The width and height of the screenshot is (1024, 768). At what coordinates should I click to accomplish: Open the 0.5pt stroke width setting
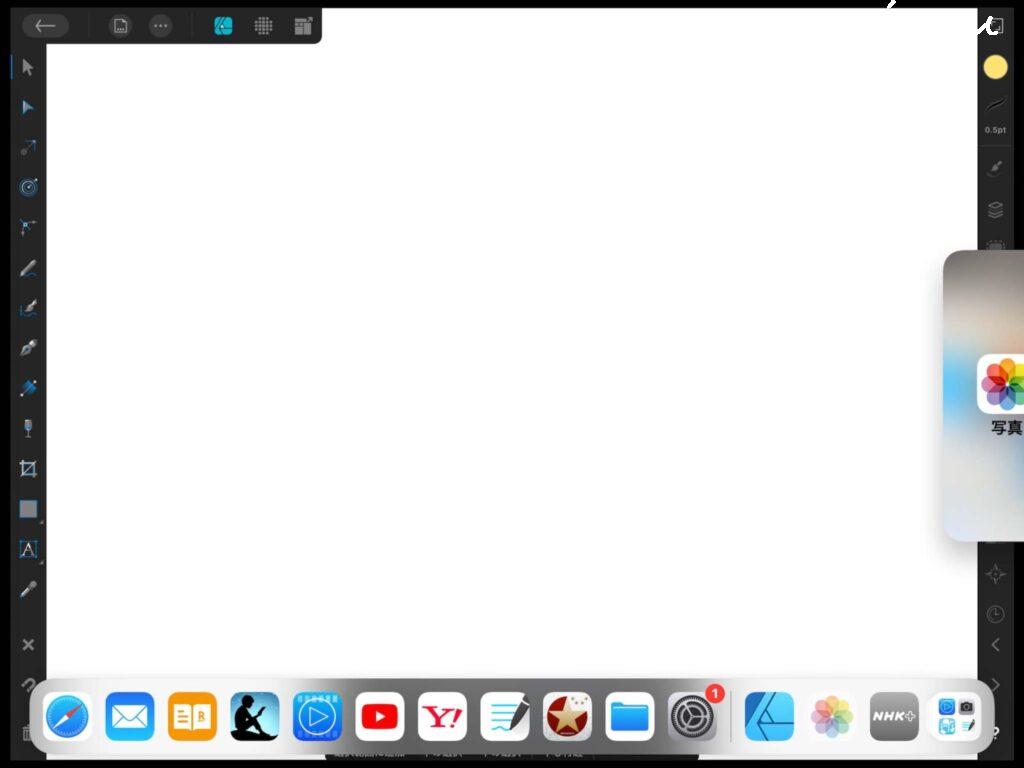[995, 113]
